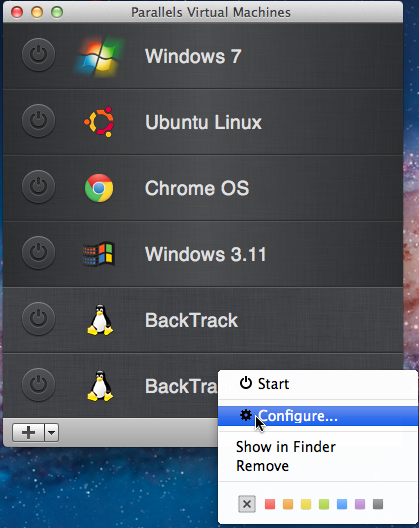The height and width of the screenshot is (528, 419).
Task: Toggle power button for Ubuntu Linux
Action: pyautogui.click(x=38, y=121)
